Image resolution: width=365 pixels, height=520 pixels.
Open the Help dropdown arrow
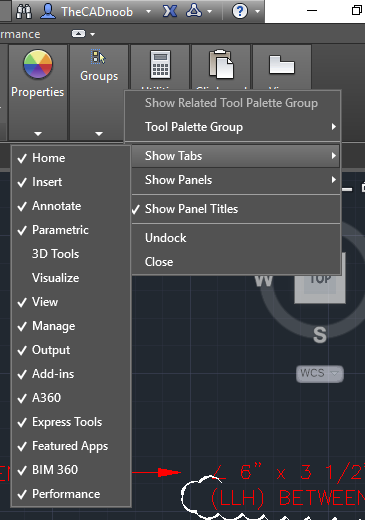point(257,11)
